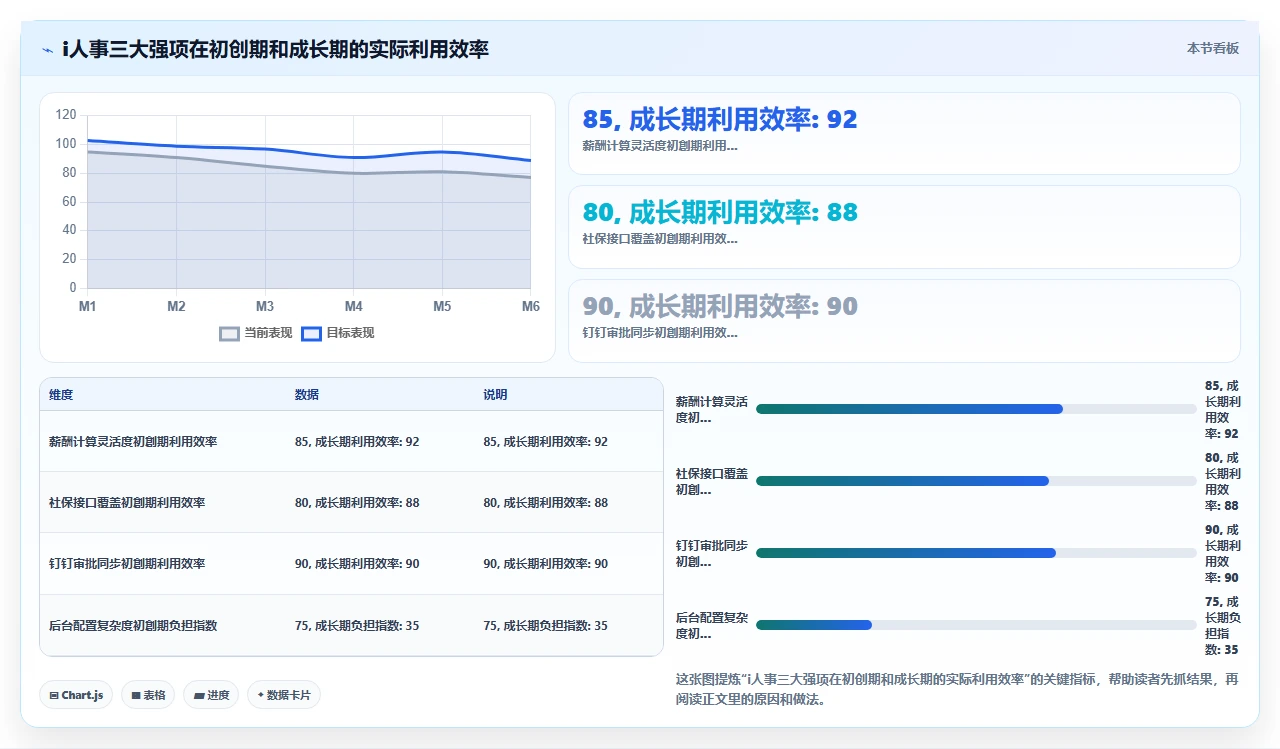Click the 后台配置复杂度 progress bar
The width and height of the screenshot is (1280, 749).
(976, 625)
